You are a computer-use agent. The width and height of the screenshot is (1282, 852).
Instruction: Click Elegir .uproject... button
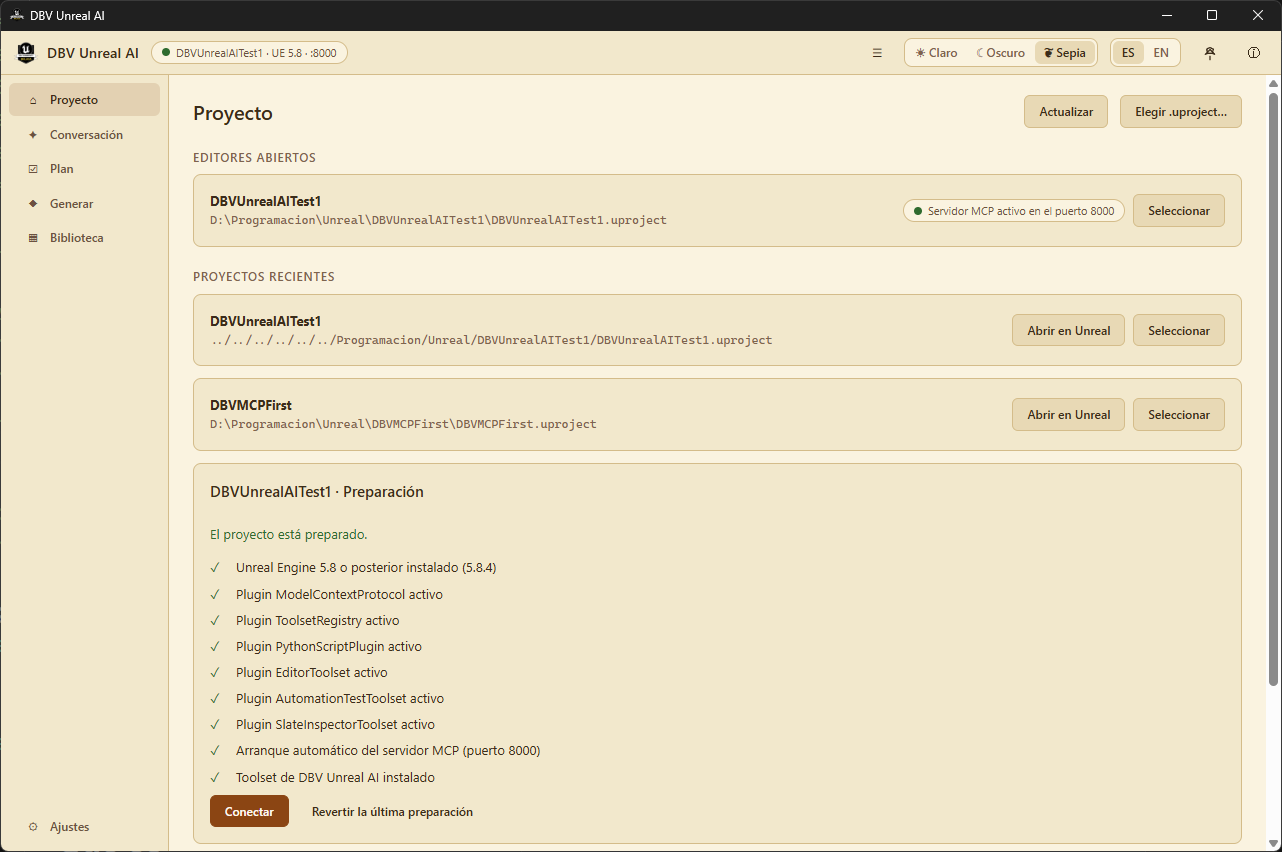click(1181, 112)
